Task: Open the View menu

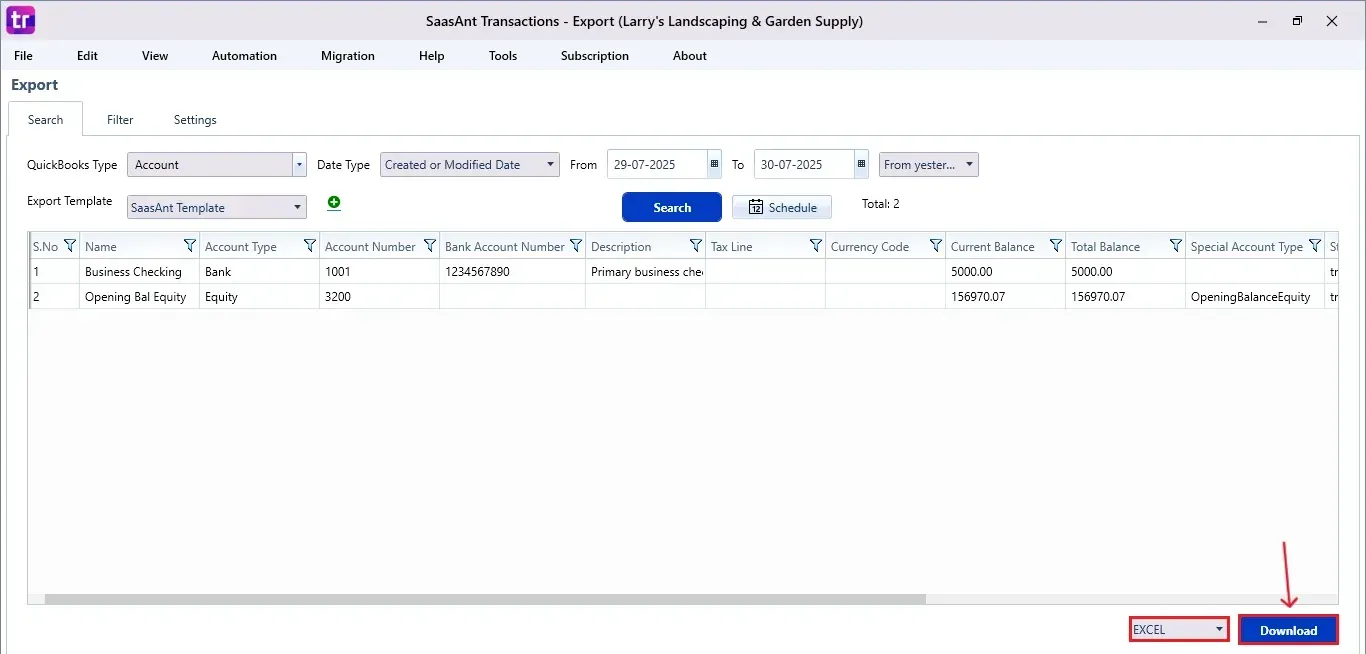Action: click(x=155, y=56)
